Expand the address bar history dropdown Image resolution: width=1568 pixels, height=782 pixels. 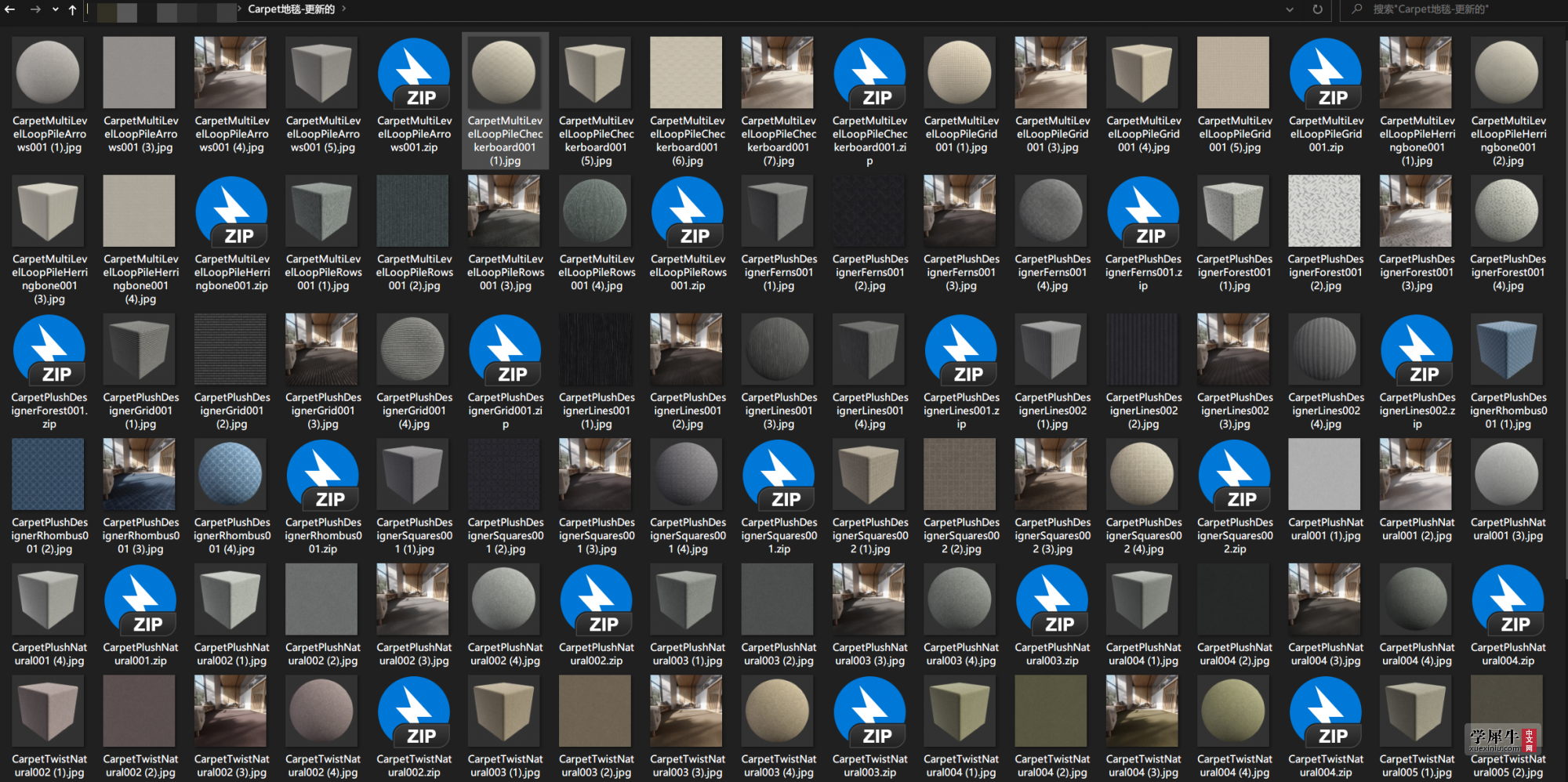point(1290,10)
